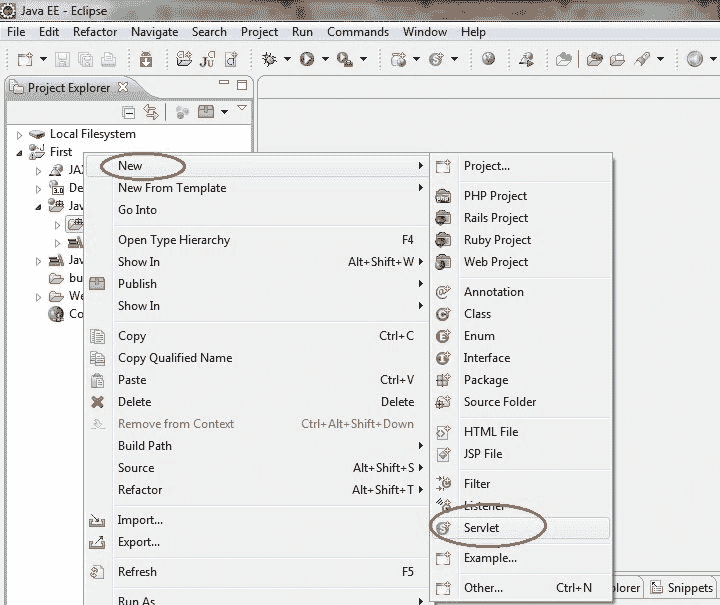The height and width of the screenshot is (605, 720).
Task: Expand the Local Filesystem tree node
Action: (x=19, y=135)
